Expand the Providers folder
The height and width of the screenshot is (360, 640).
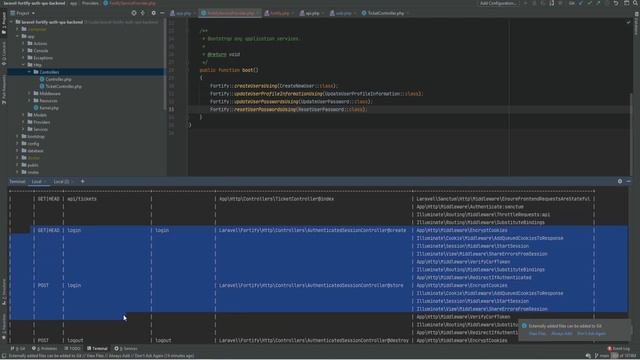[23, 122]
